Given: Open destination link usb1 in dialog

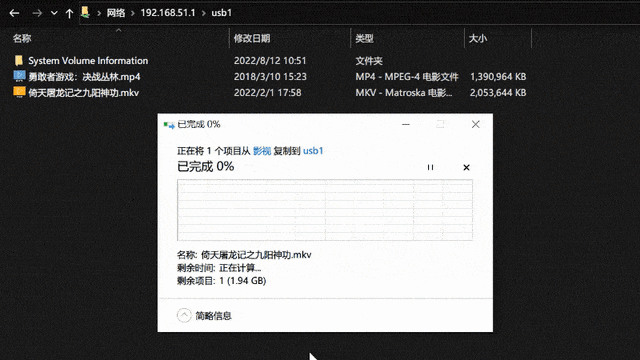Looking at the screenshot, I should 313,151.
